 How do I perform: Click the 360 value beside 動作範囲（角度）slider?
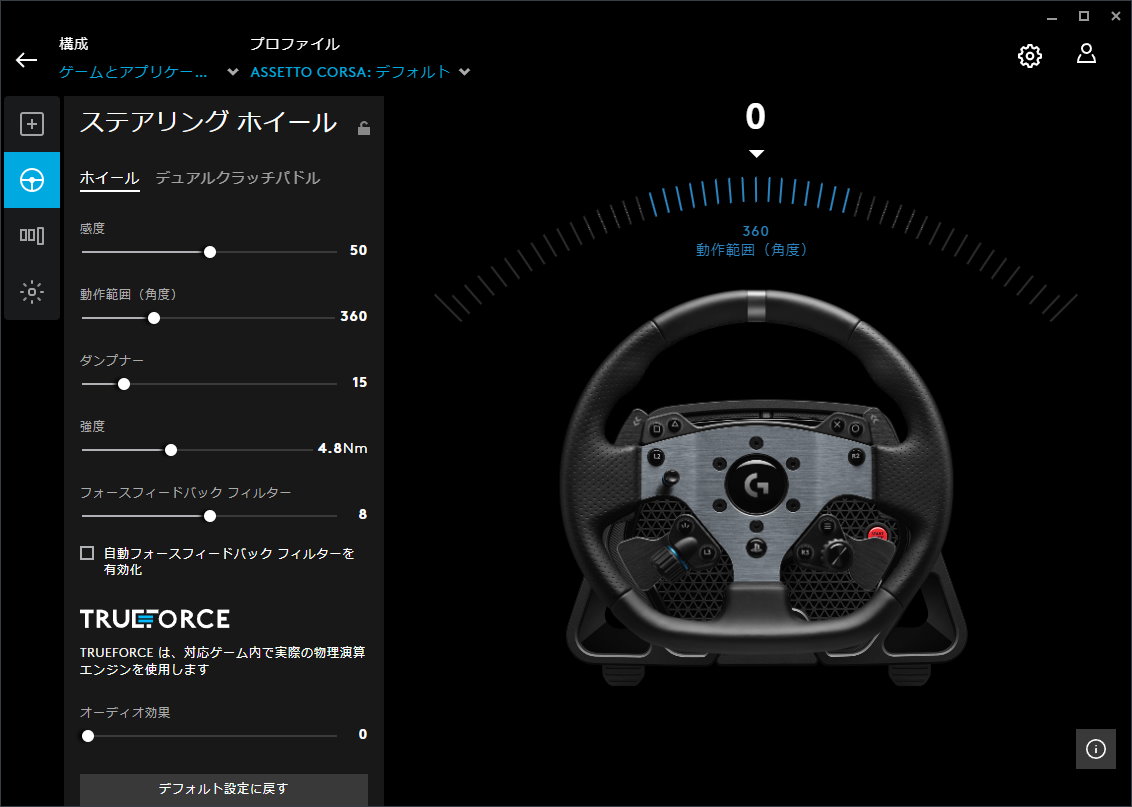(x=354, y=316)
